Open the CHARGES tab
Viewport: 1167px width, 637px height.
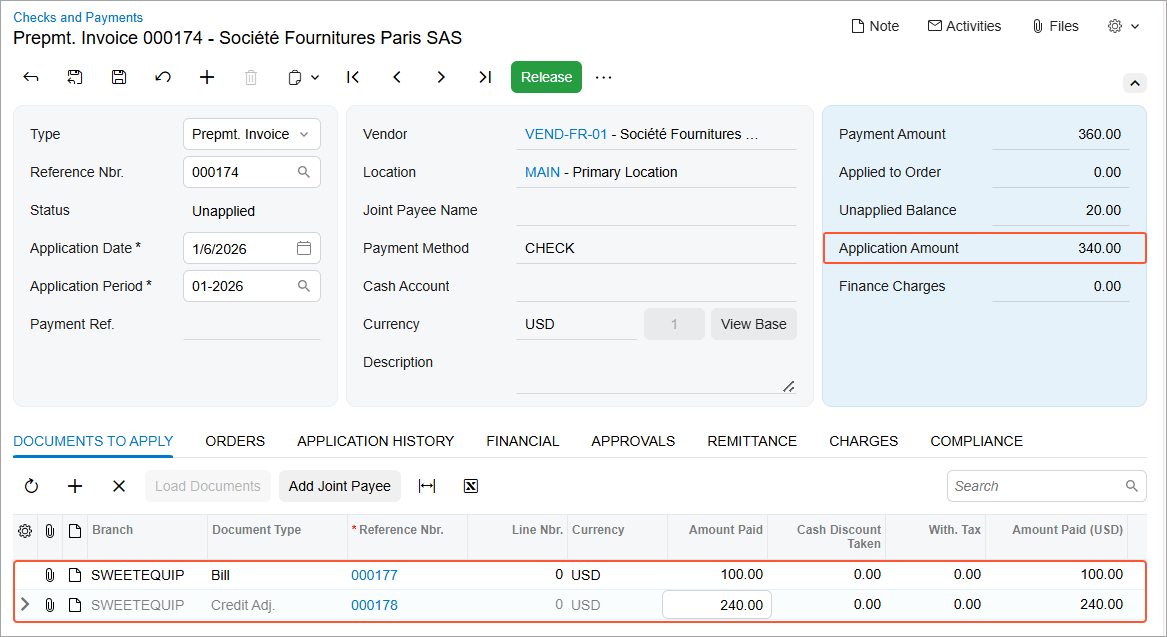tap(863, 441)
